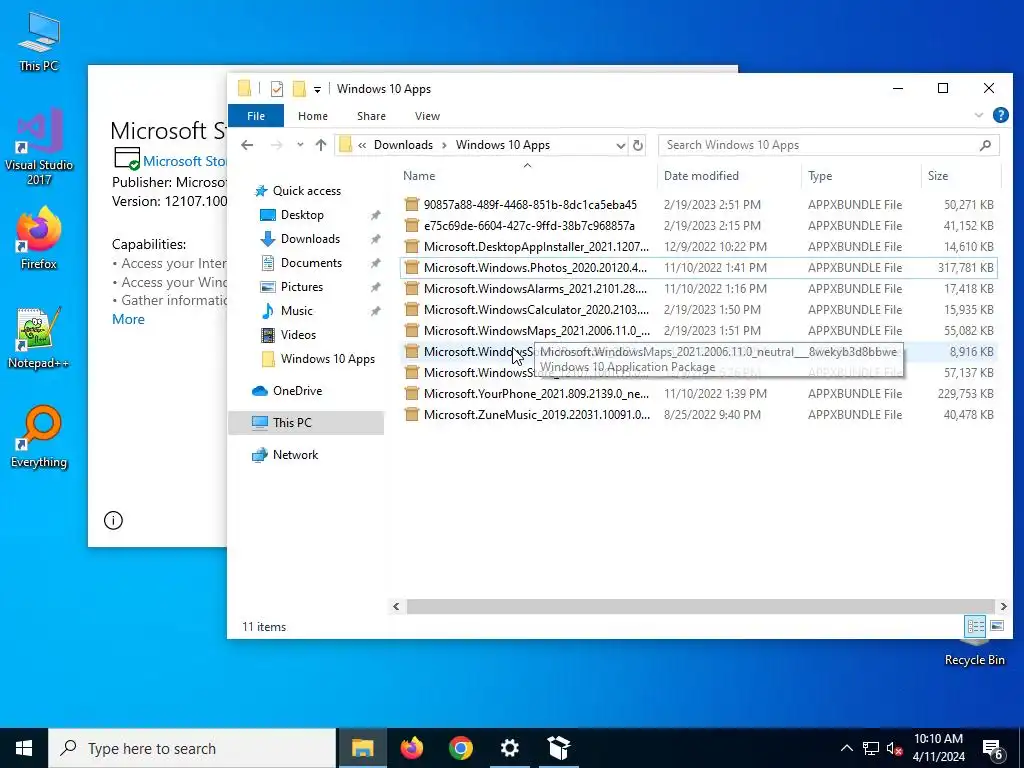The width and height of the screenshot is (1024, 768).
Task: Click the scroll right arrow of the file list
Action: coord(1004,606)
